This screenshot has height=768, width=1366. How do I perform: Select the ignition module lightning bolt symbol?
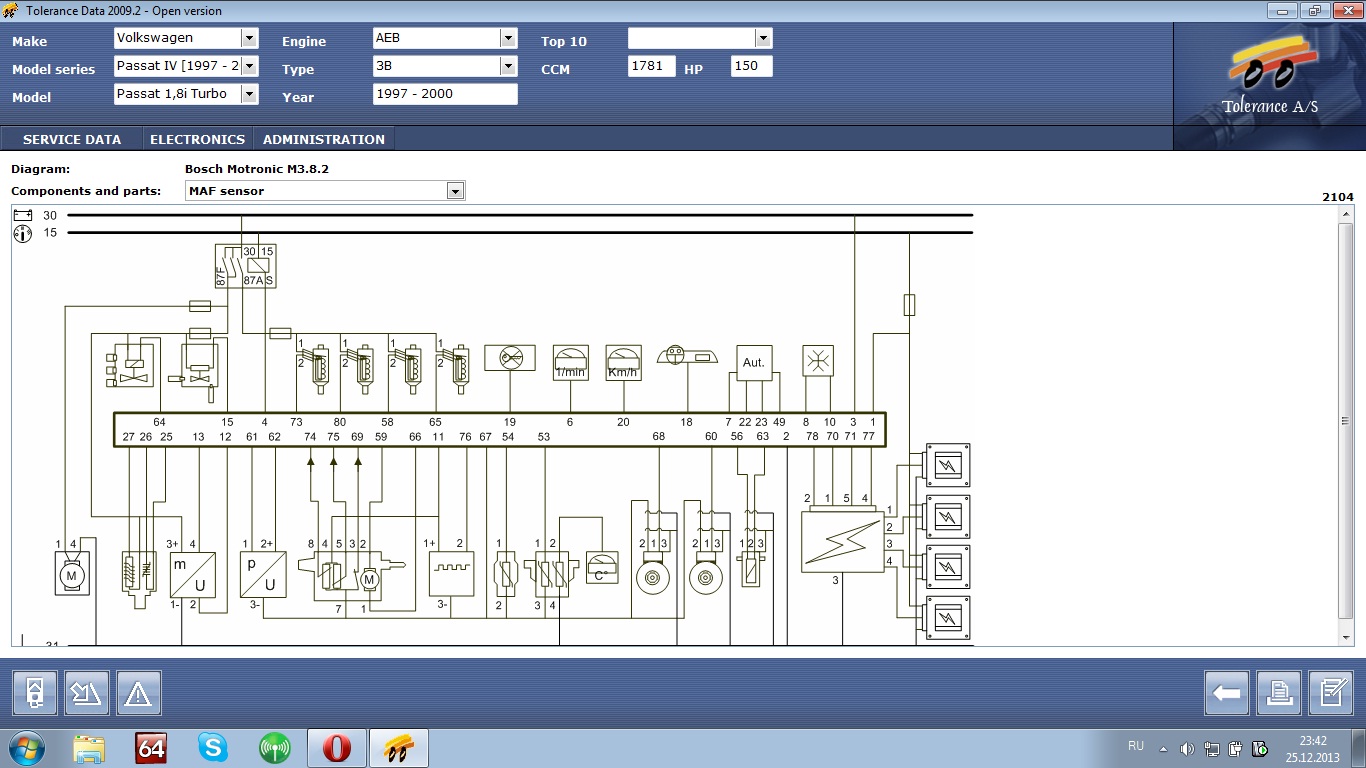[842, 542]
